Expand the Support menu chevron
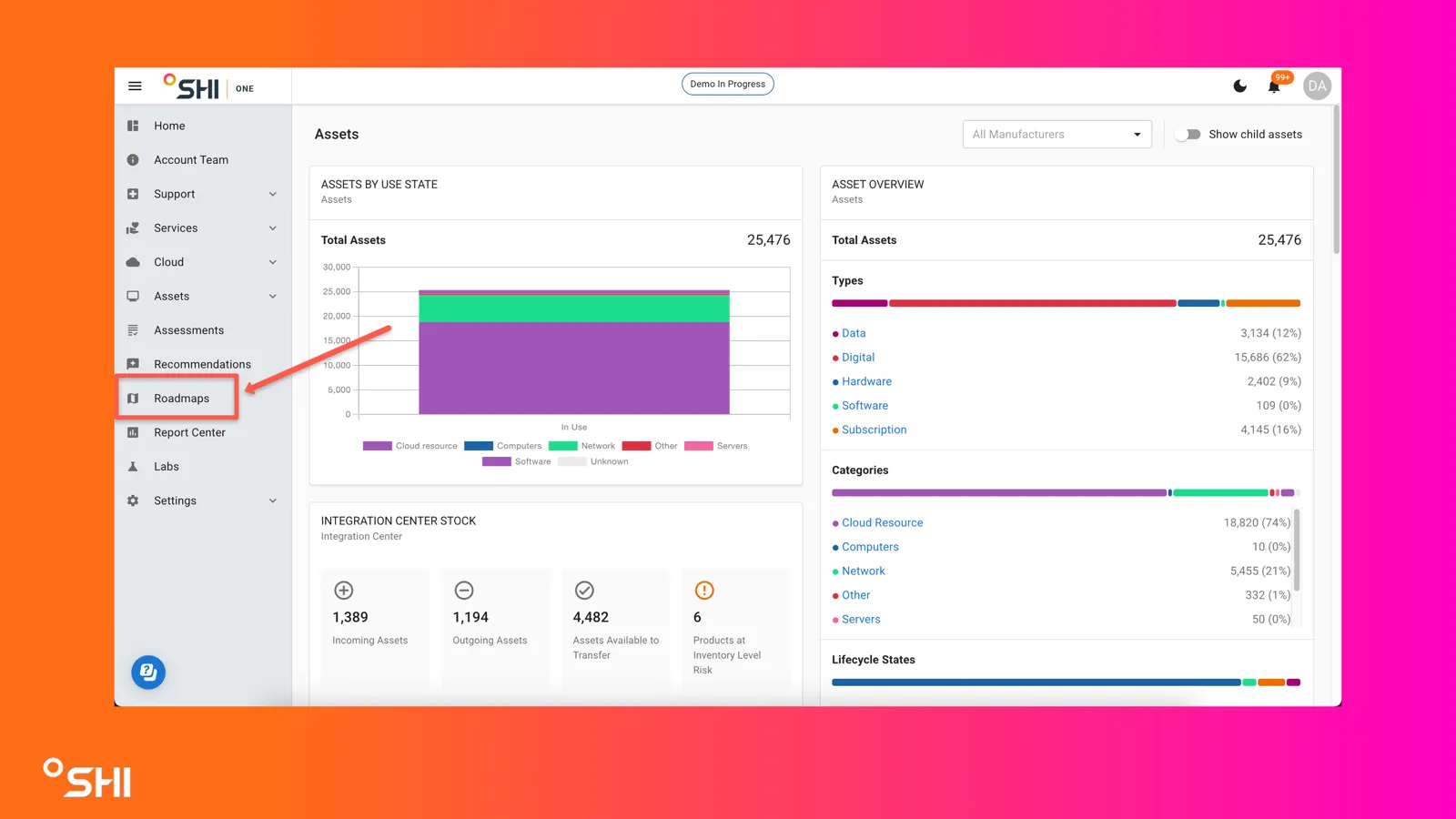 [x=273, y=194]
